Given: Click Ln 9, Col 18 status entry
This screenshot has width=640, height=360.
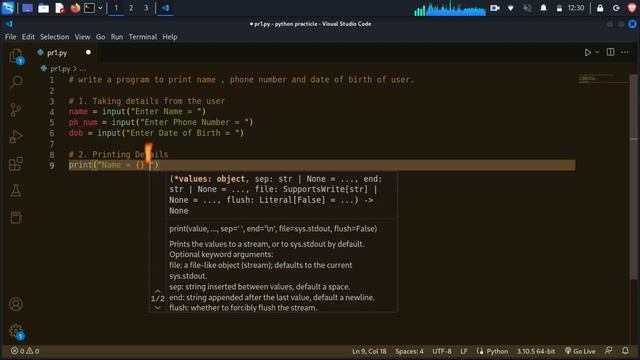Looking at the screenshot, I should 369,351.
